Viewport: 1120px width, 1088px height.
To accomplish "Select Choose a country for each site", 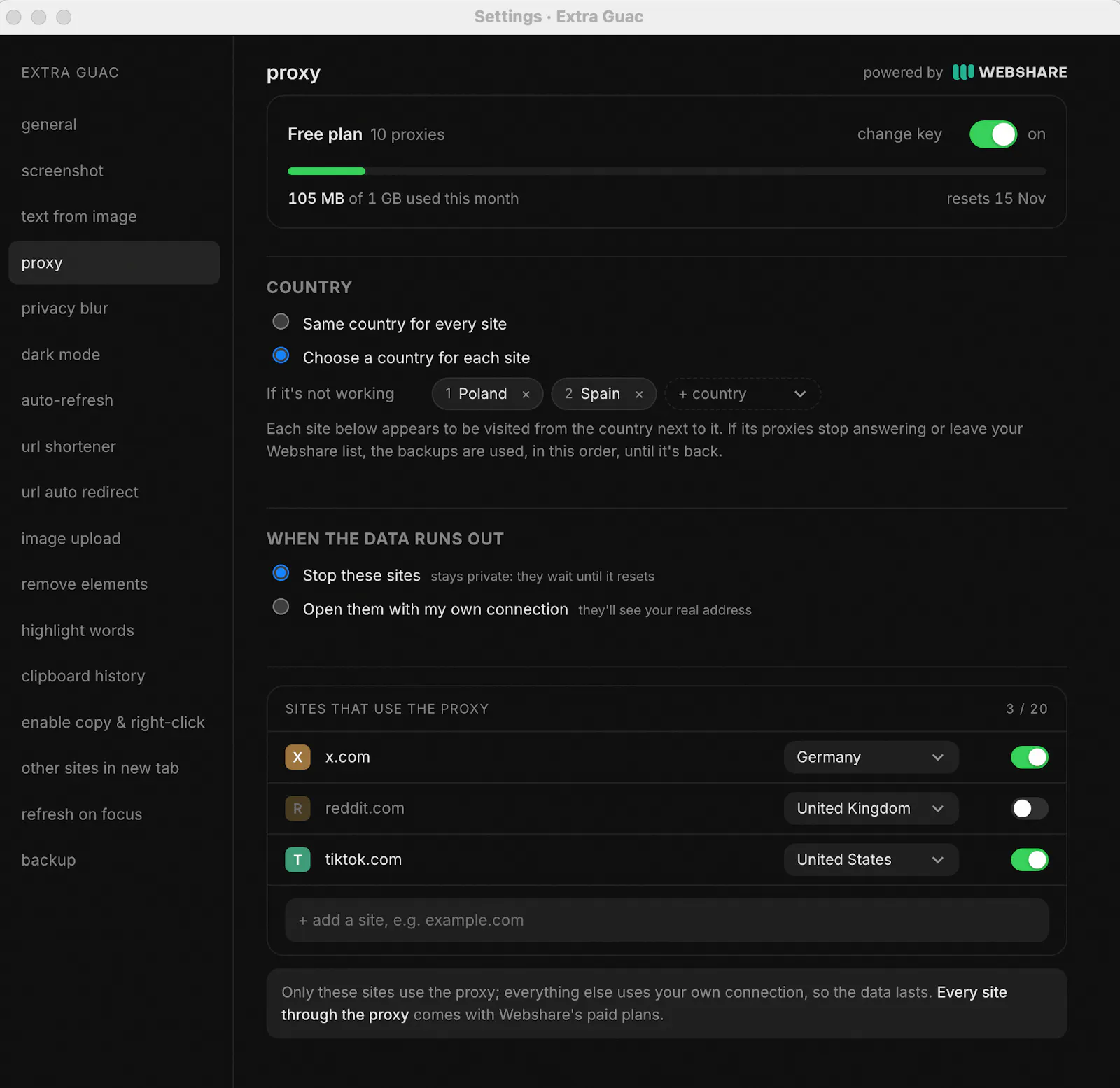I will click(281, 355).
